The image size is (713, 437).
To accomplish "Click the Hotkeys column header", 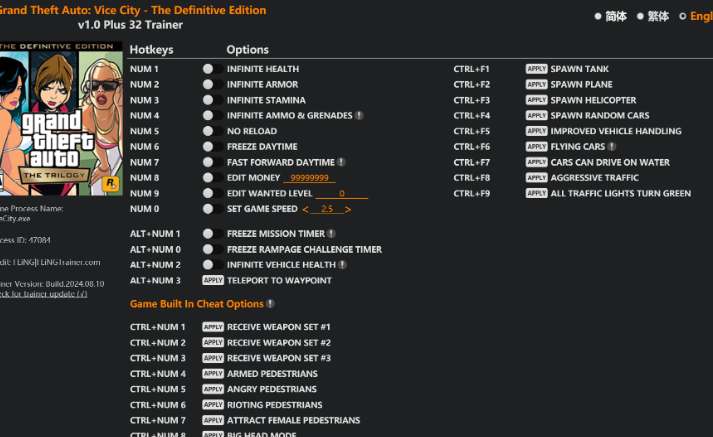I will [x=151, y=50].
